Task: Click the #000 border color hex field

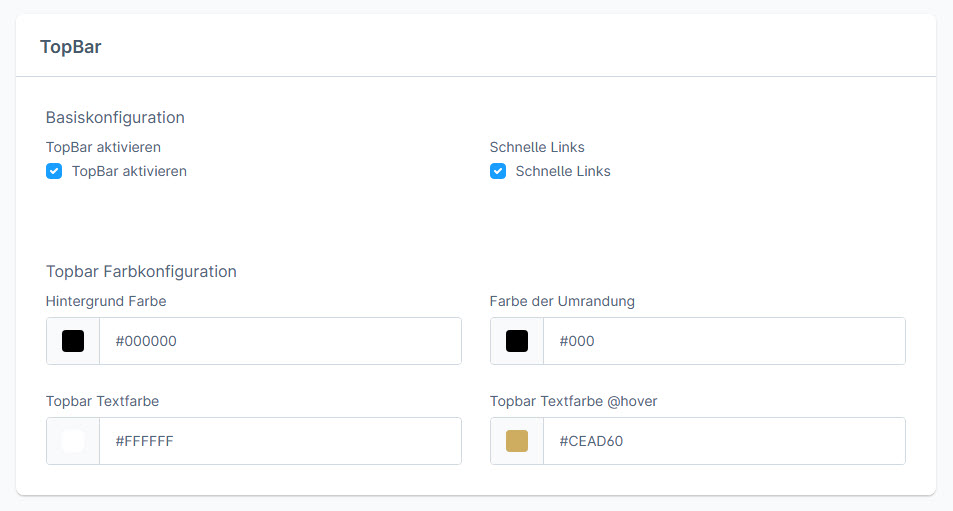Action: pos(724,341)
